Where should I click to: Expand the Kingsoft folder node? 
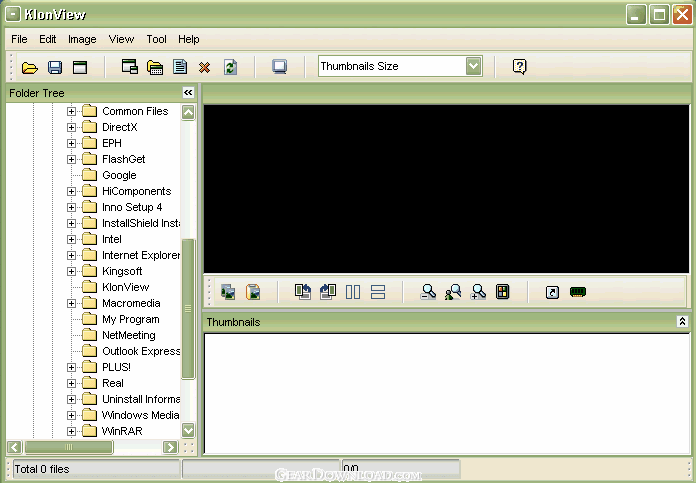click(x=71, y=271)
